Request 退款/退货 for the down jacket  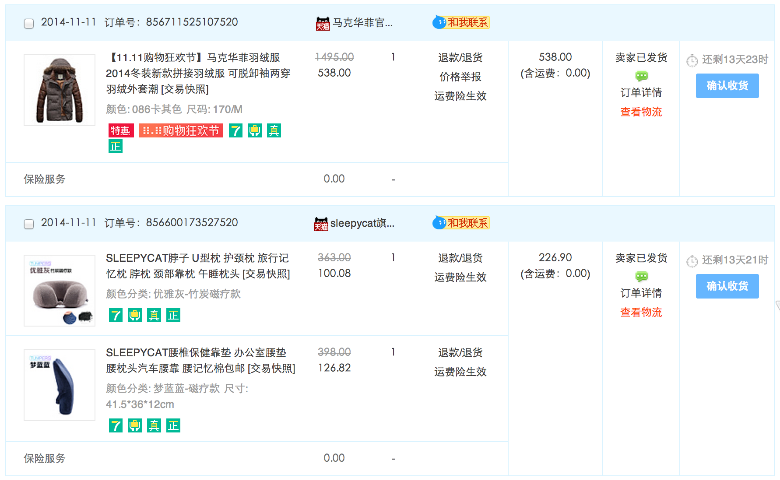pos(460,58)
